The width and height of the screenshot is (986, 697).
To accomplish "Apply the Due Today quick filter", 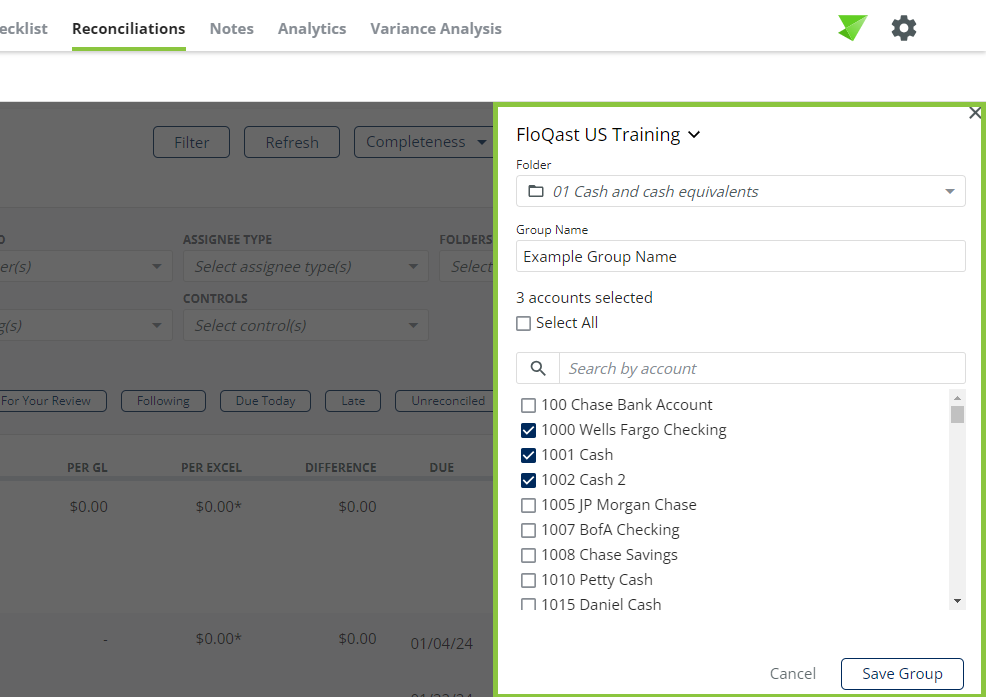I will pos(265,401).
